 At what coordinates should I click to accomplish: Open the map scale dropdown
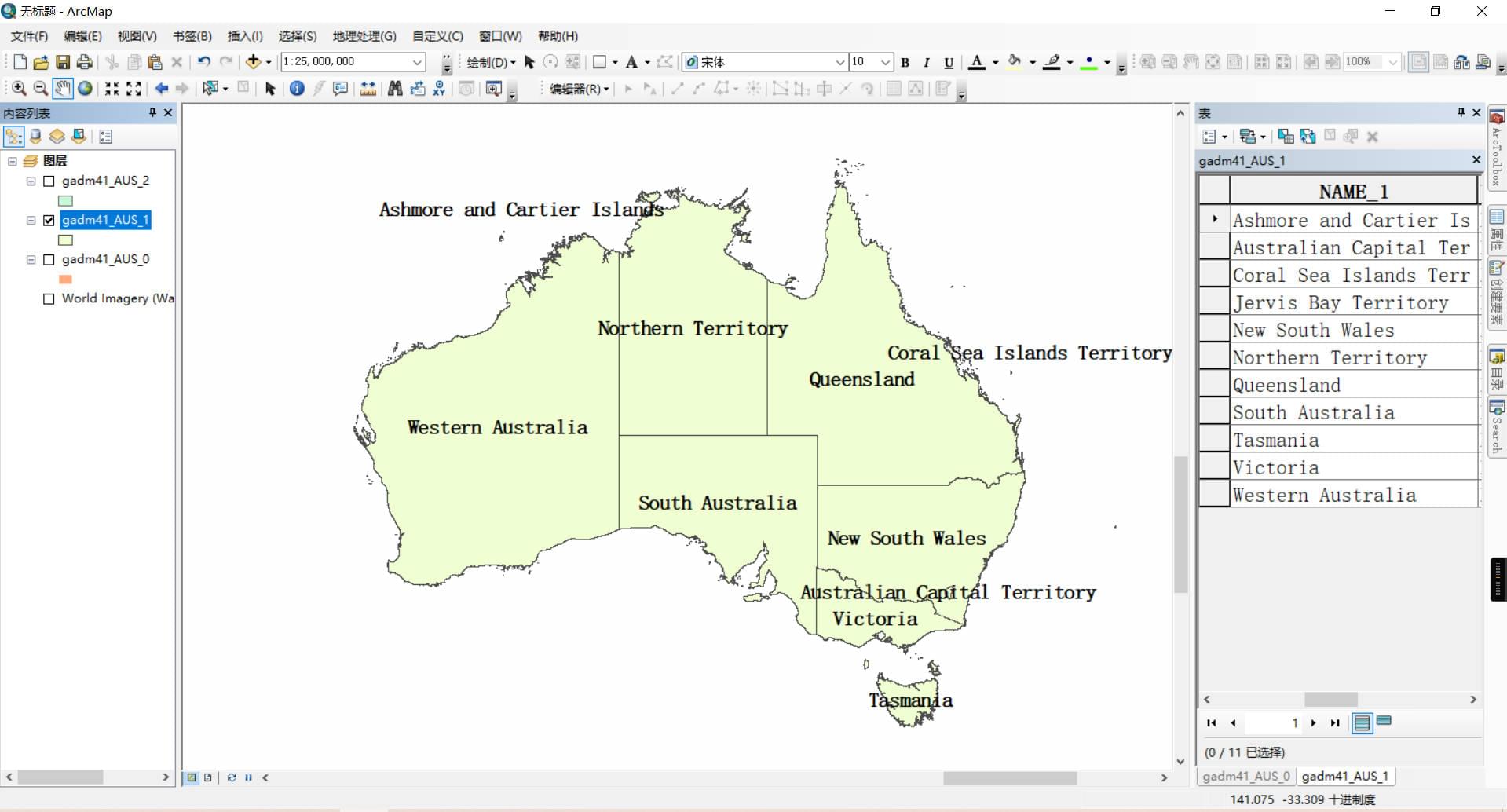tap(418, 62)
